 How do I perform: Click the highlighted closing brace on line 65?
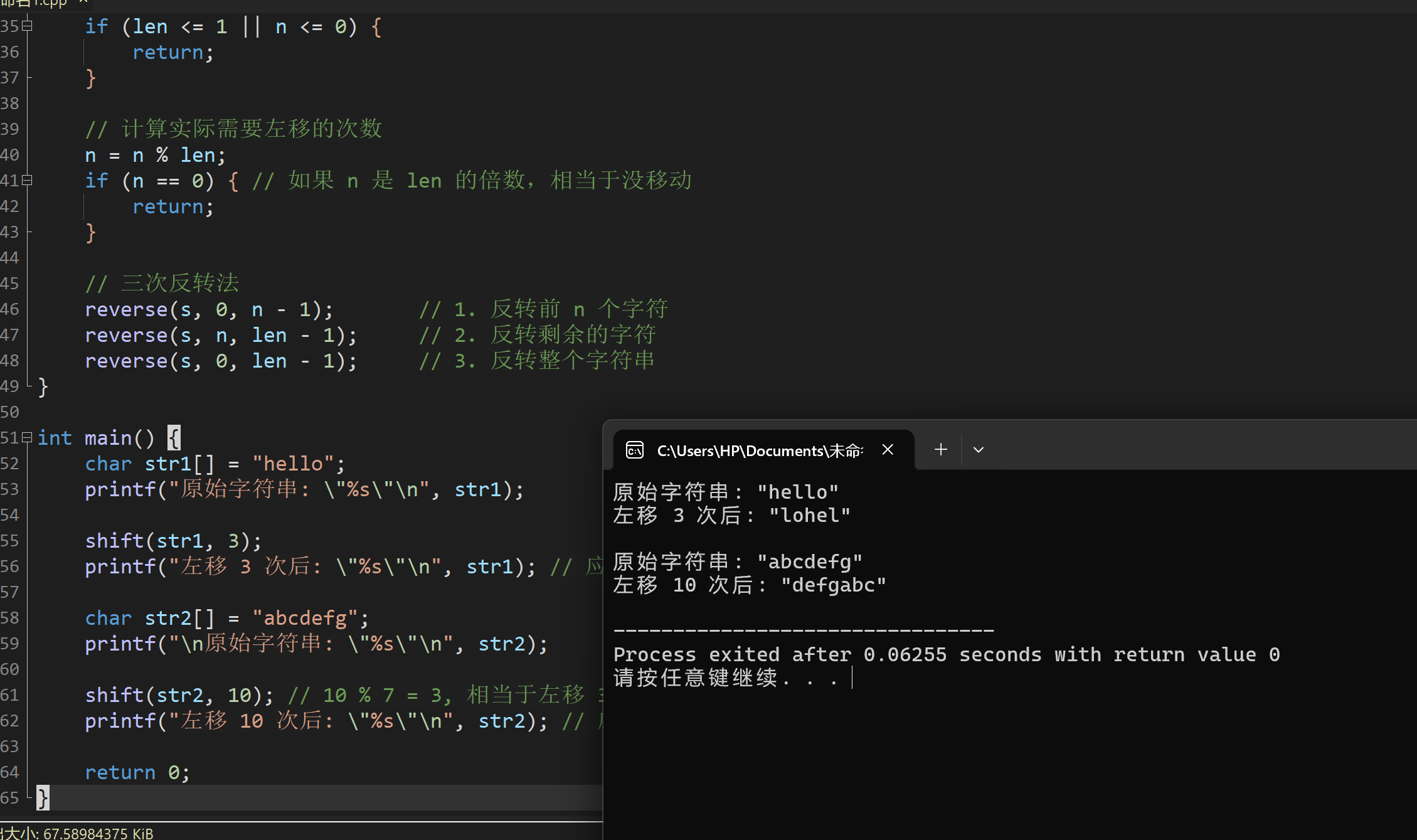43,798
